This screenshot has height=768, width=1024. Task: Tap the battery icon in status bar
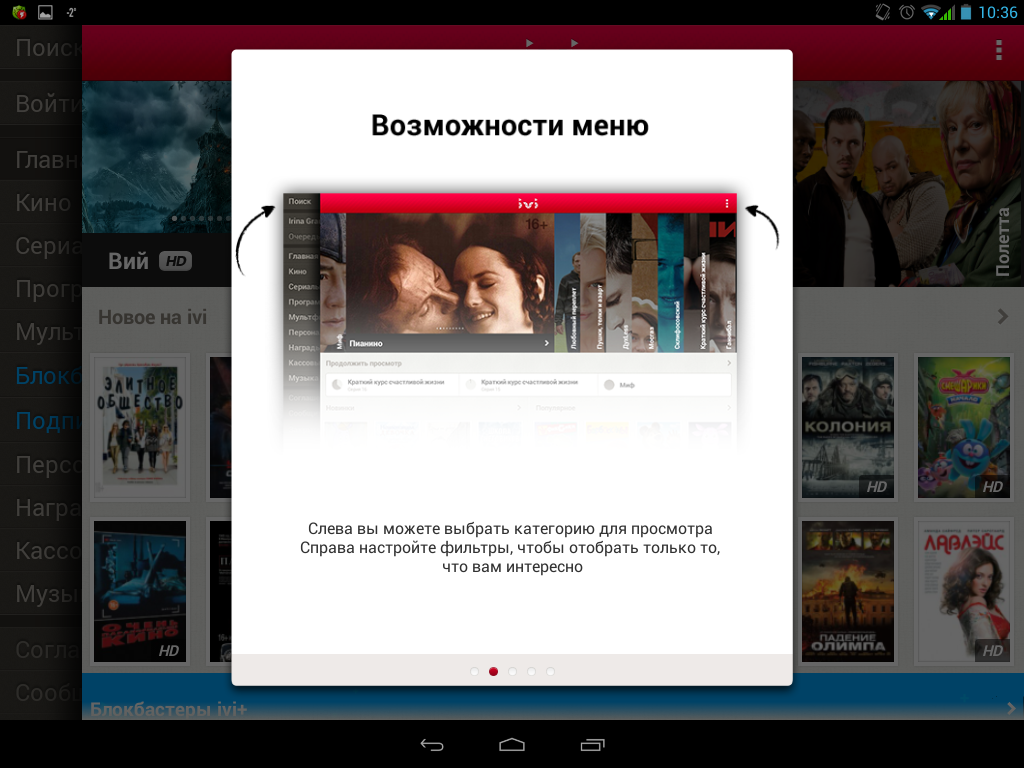(x=966, y=12)
